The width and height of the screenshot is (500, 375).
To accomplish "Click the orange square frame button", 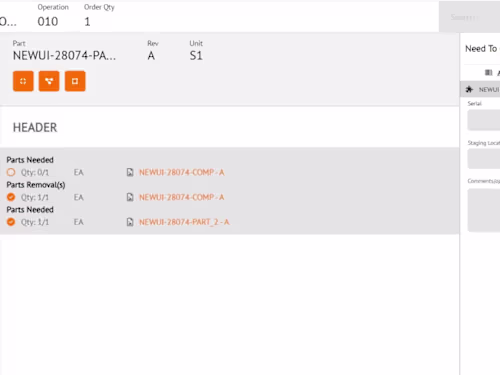I will pyautogui.click(x=75, y=81).
